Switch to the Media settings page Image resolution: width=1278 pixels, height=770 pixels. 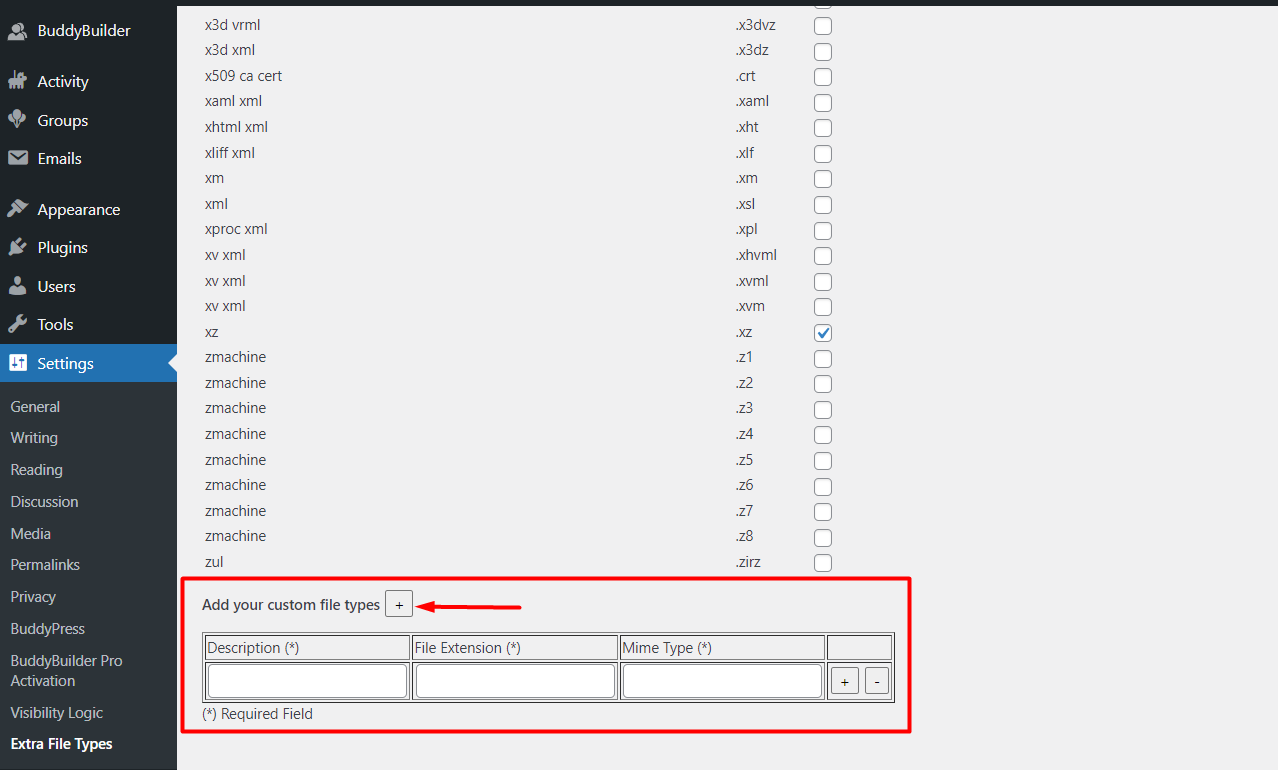click(30, 533)
